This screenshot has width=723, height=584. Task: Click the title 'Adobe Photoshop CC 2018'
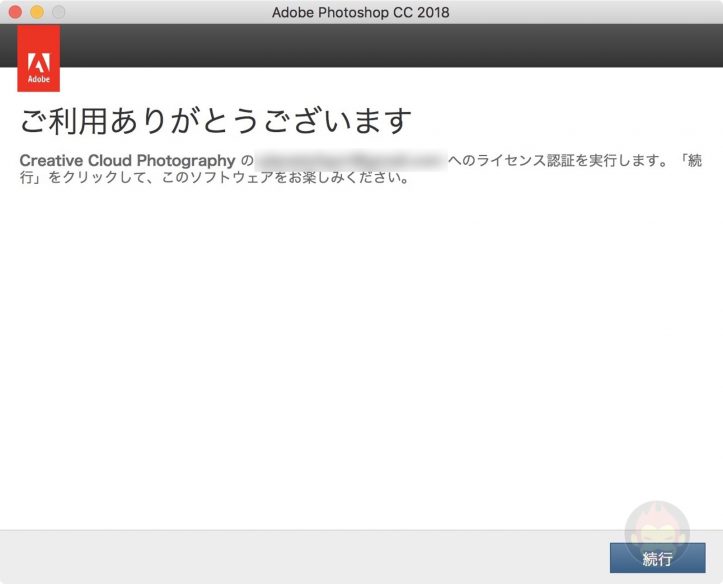coord(361,12)
